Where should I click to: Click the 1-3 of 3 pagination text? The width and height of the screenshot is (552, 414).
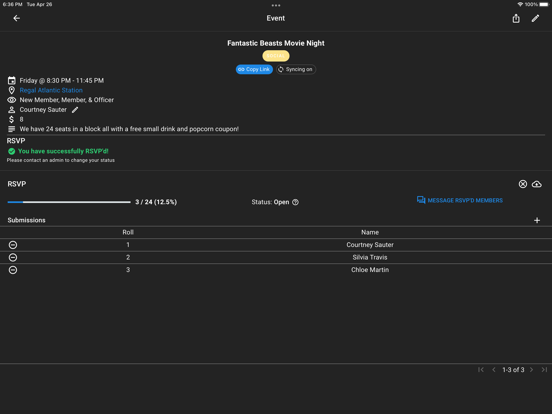tap(513, 370)
